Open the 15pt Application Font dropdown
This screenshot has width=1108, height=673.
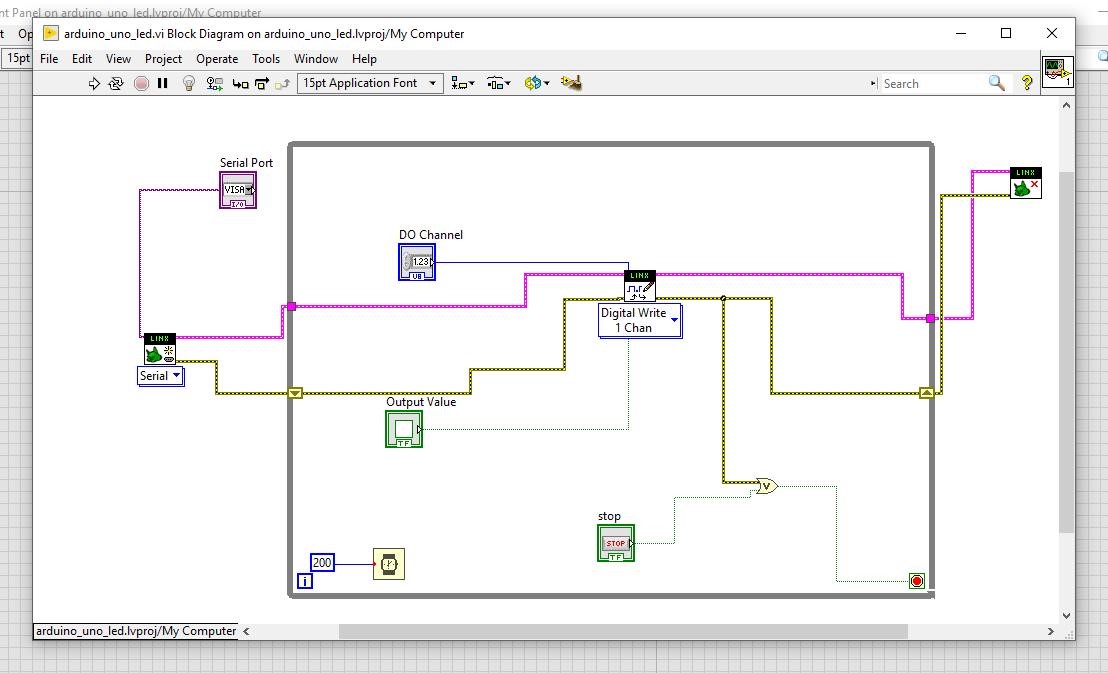(x=369, y=83)
